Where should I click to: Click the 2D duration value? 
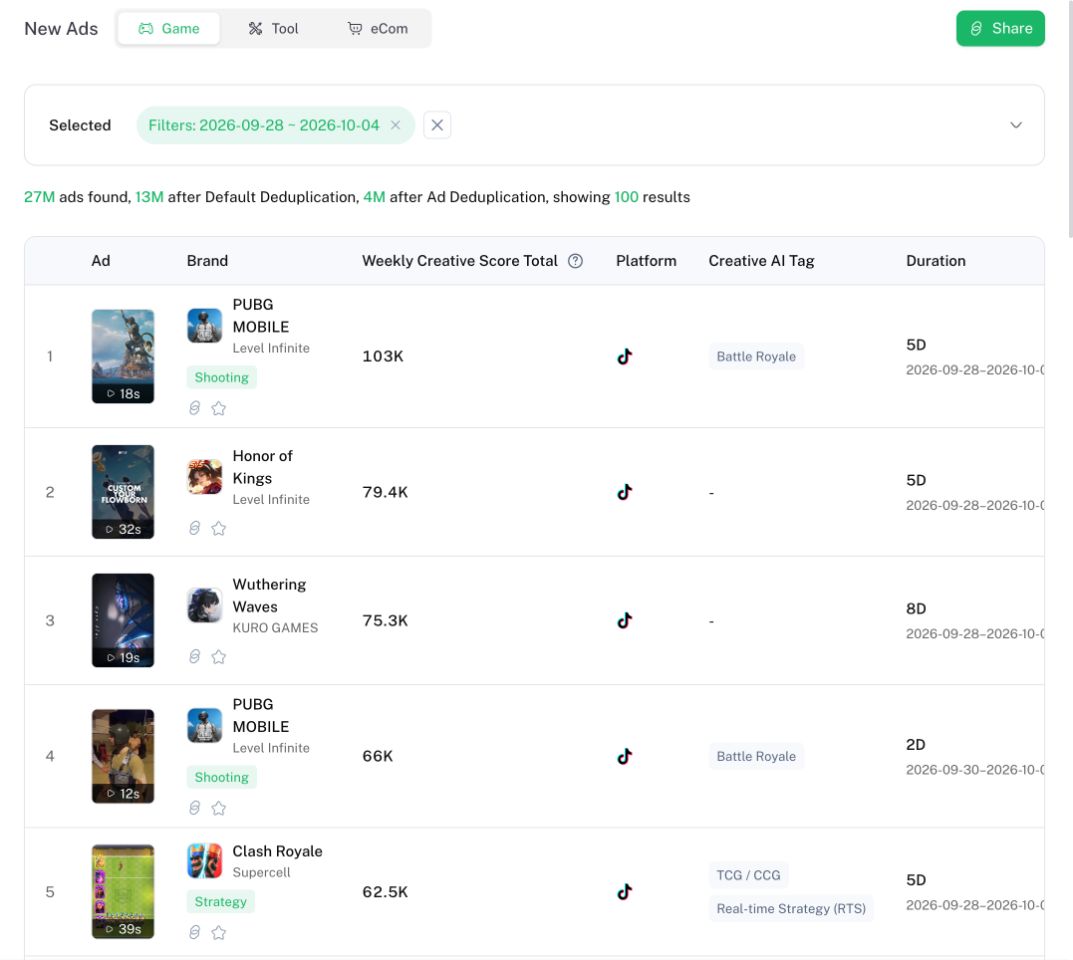click(916, 744)
